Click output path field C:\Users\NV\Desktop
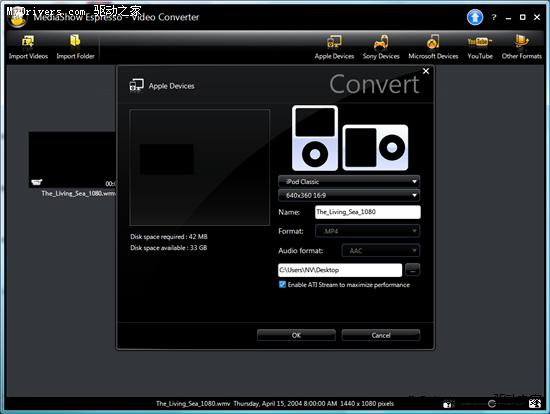 click(340, 270)
